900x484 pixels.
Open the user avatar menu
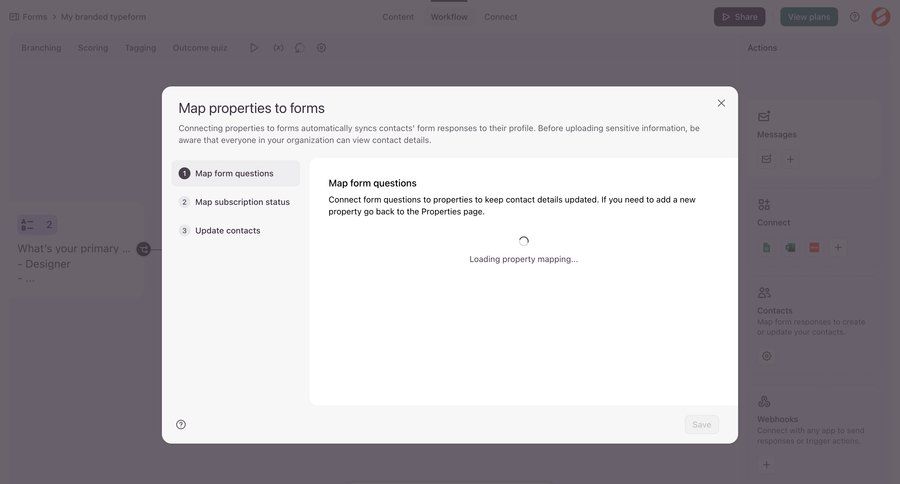880,17
